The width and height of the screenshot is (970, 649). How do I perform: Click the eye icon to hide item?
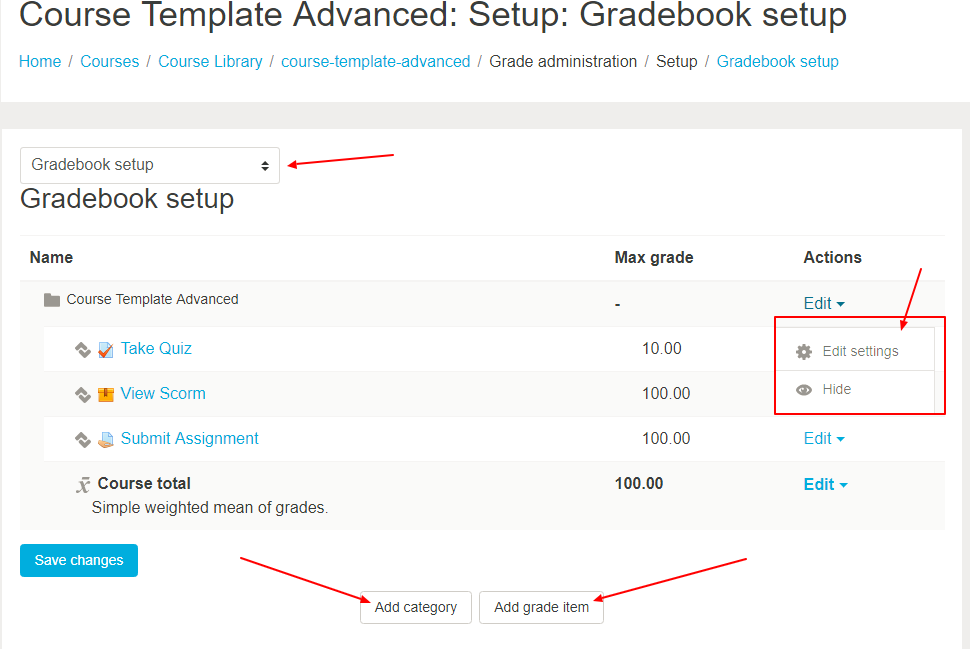coord(804,390)
